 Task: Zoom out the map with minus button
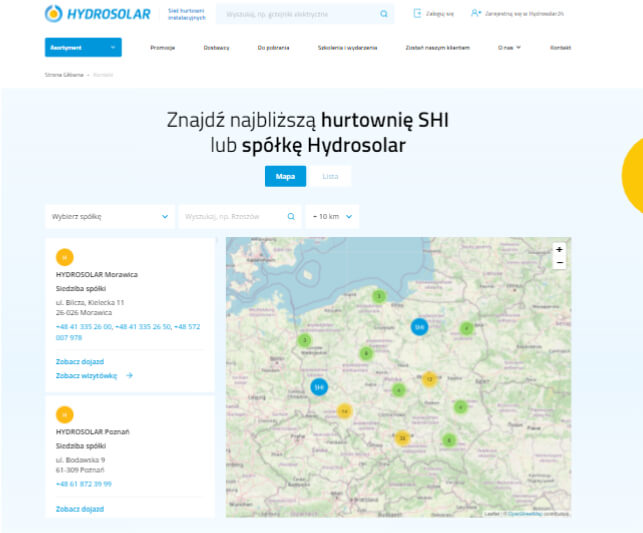(x=559, y=262)
